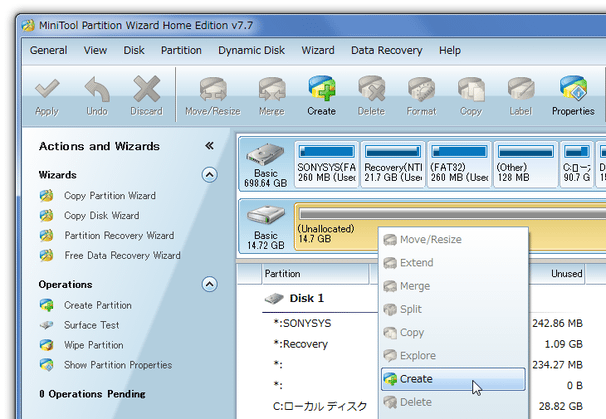This screenshot has width=606, height=419.
Task: Click the Copy Disk Wizard icon
Action: coord(47,215)
